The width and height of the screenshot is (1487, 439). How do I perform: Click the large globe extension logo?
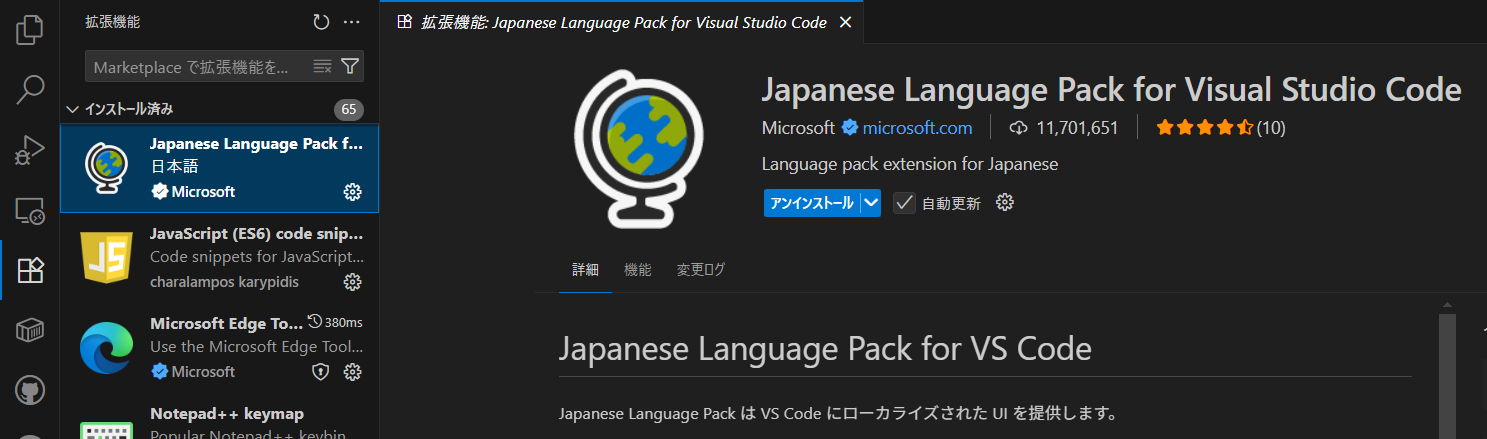639,149
